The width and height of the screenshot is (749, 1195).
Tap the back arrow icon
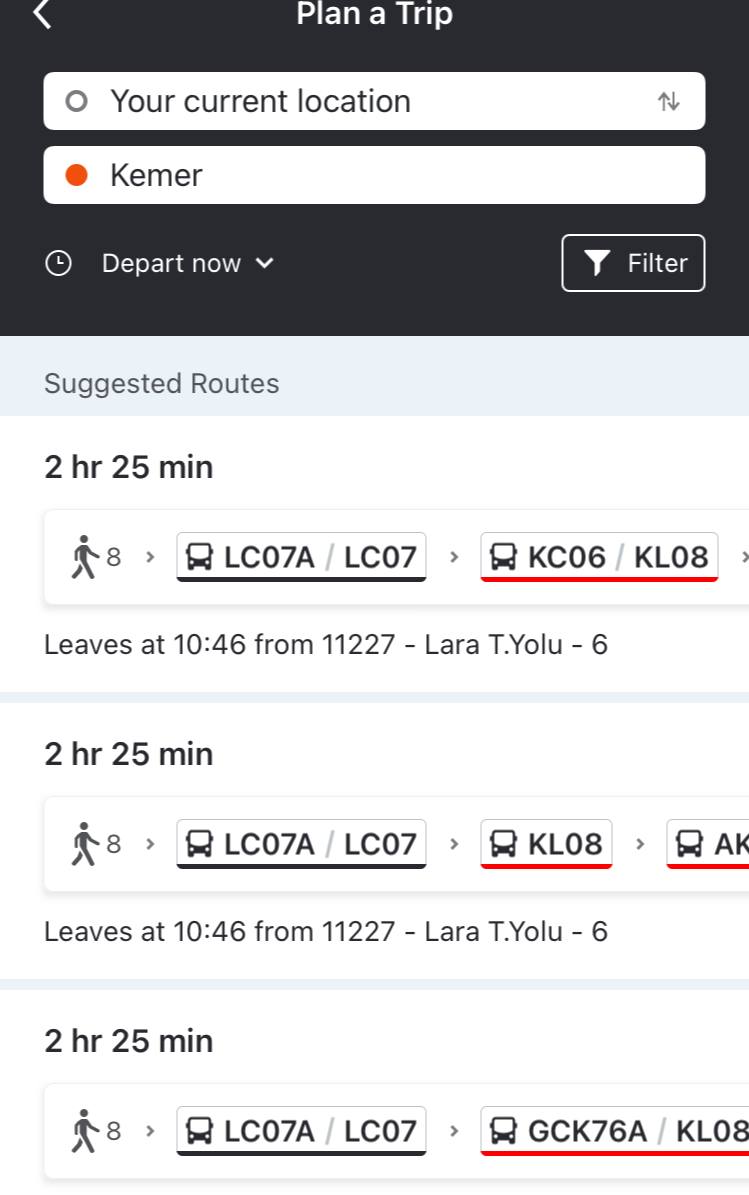click(43, 14)
